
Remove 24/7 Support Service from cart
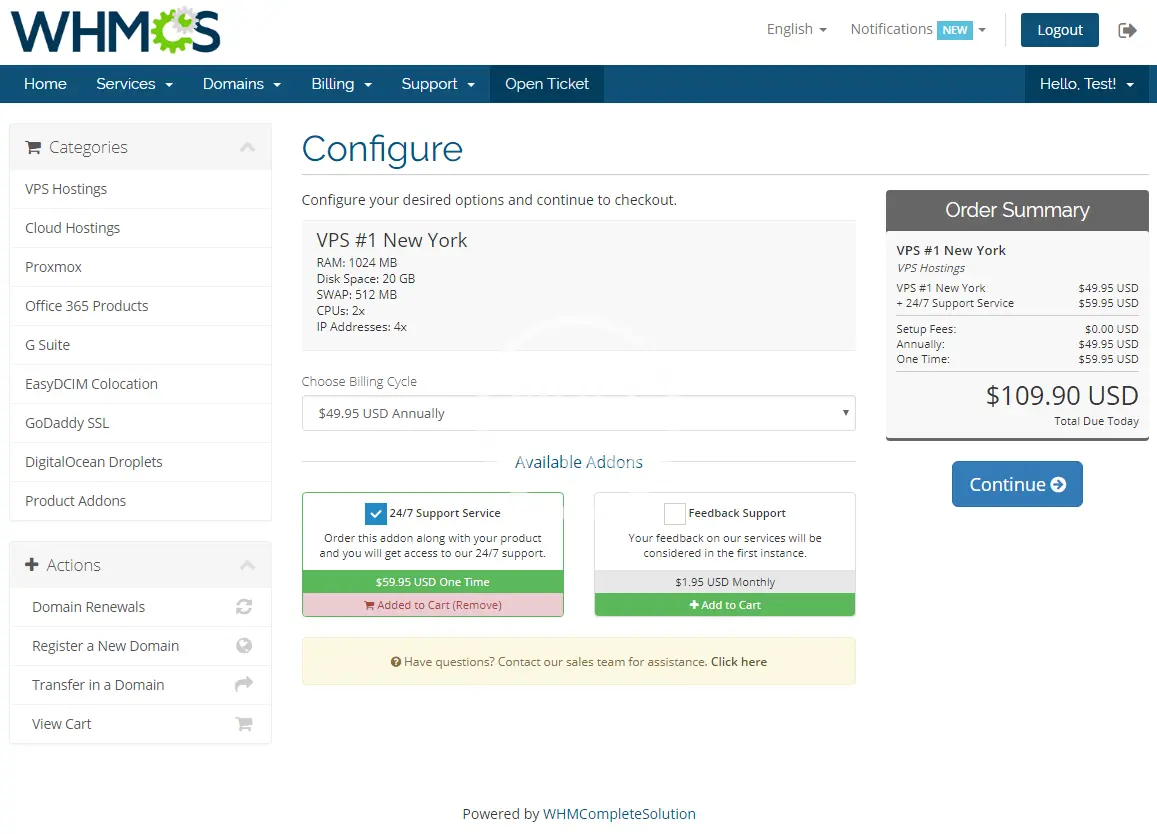click(433, 605)
